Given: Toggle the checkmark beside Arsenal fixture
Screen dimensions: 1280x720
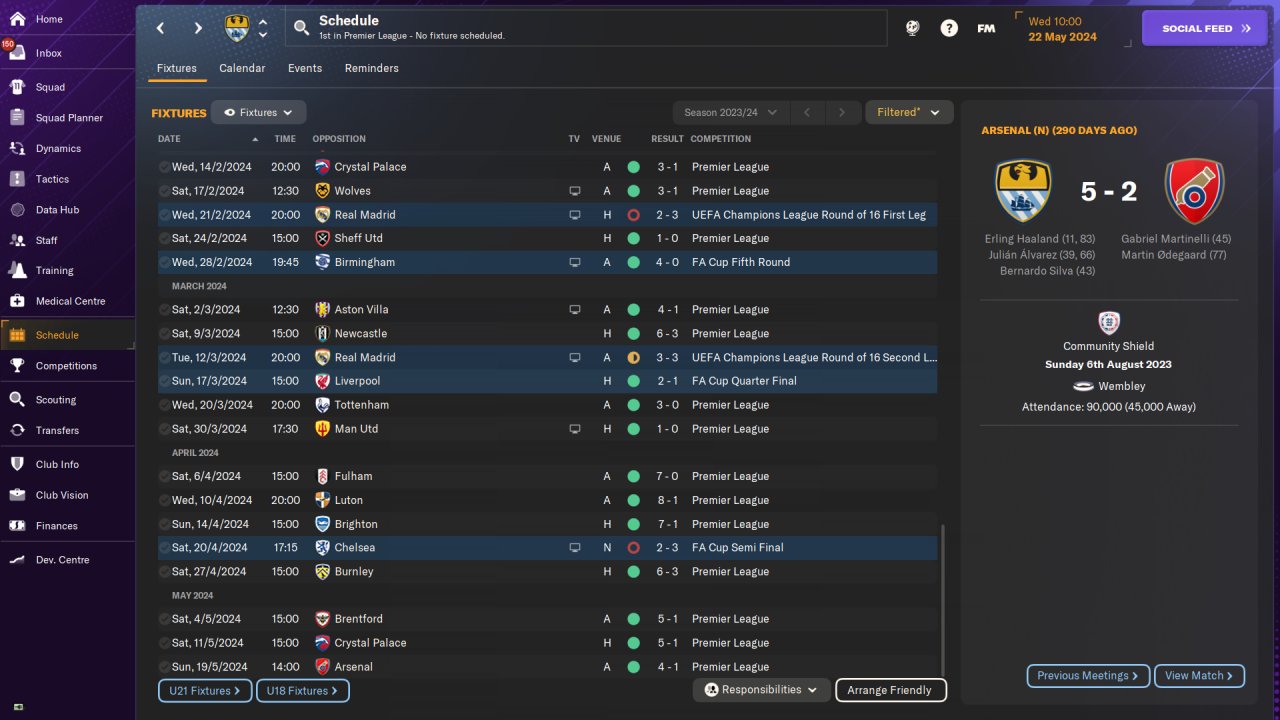Looking at the screenshot, I should point(164,667).
